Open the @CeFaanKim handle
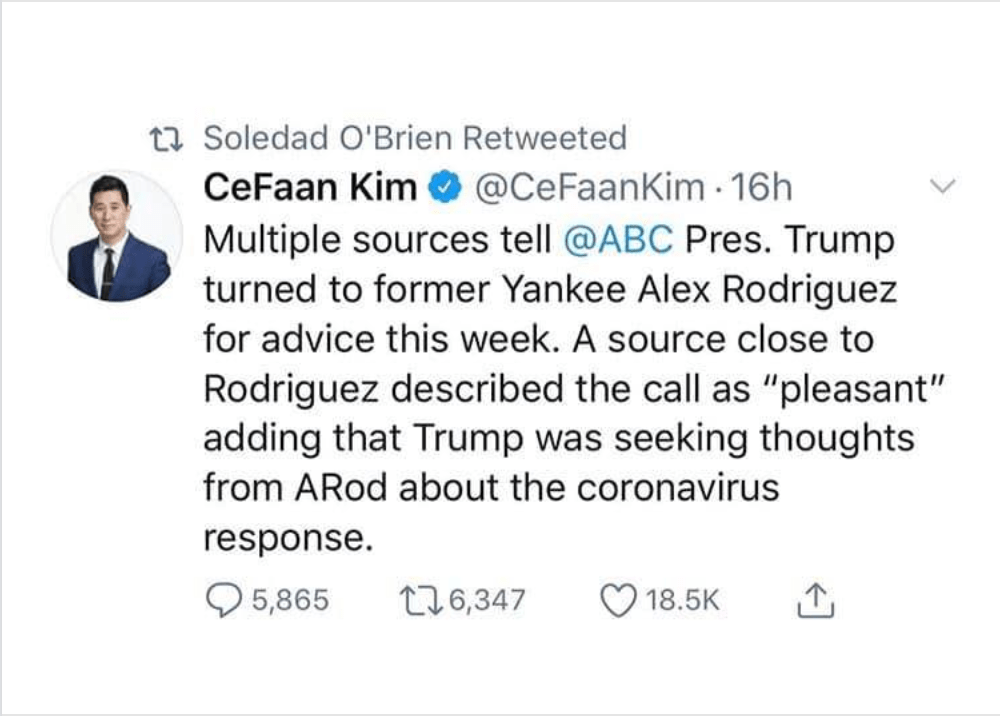The height and width of the screenshot is (716, 1000). tap(582, 188)
